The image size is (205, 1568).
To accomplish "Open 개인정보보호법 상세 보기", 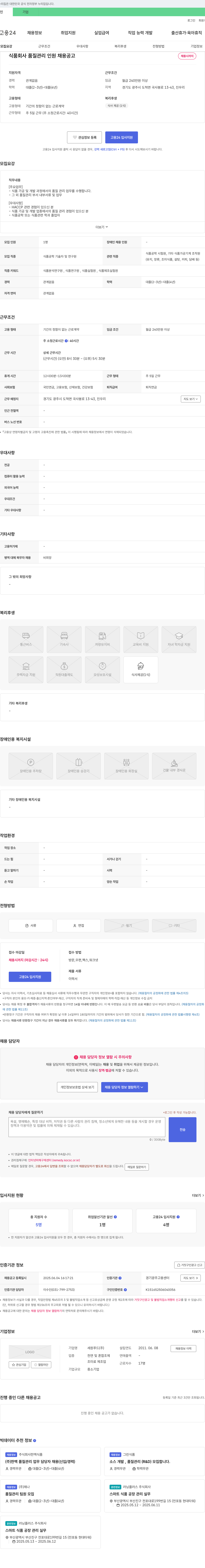I will tap(78, 1087).
